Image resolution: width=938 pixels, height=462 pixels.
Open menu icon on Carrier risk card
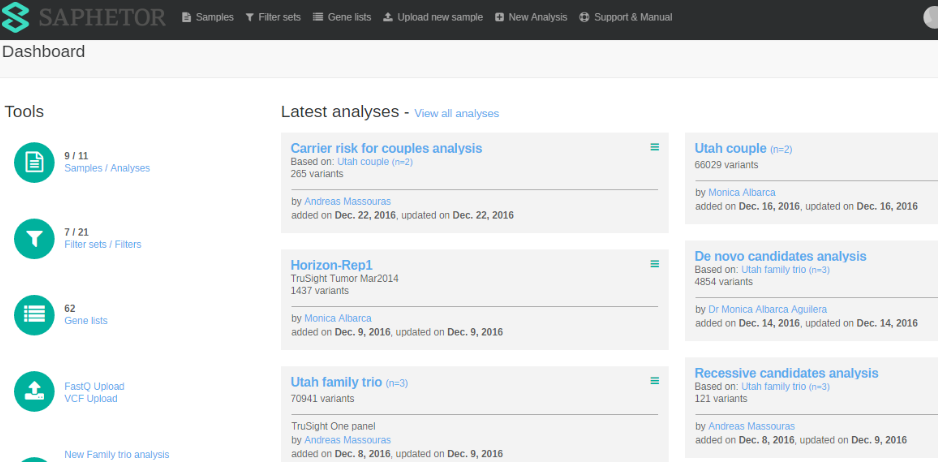[x=654, y=147]
